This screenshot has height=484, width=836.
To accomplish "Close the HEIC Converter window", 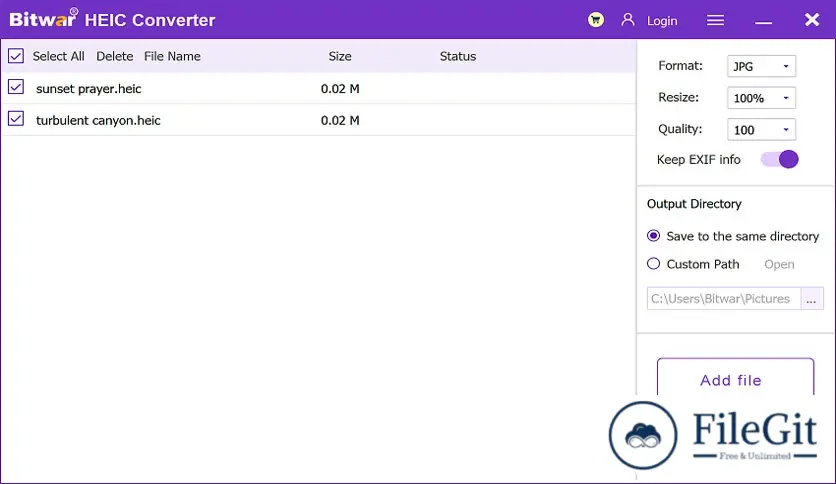I will pos(811,20).
